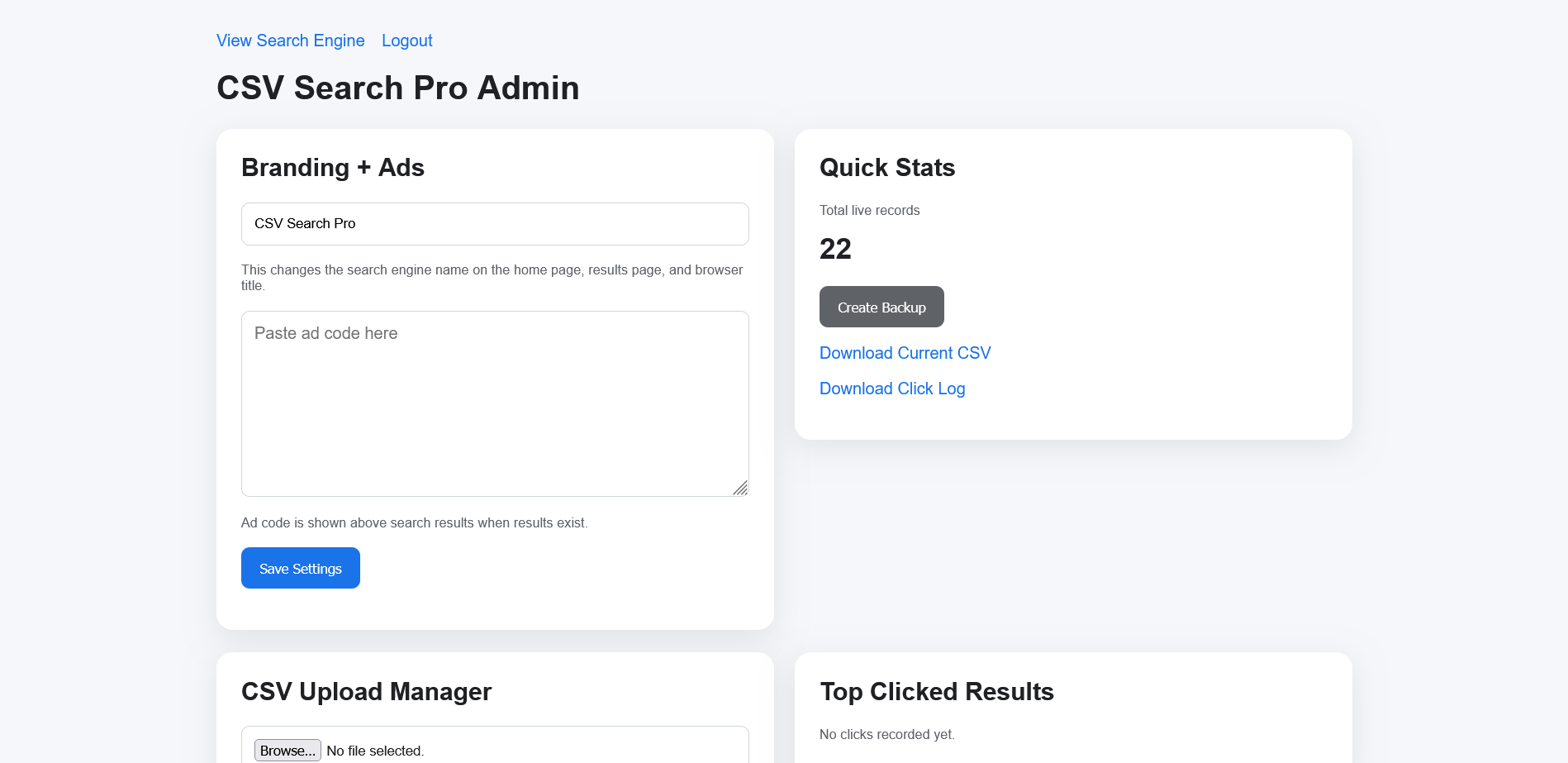Click the ad code help text below textarea

click(414, 523)
